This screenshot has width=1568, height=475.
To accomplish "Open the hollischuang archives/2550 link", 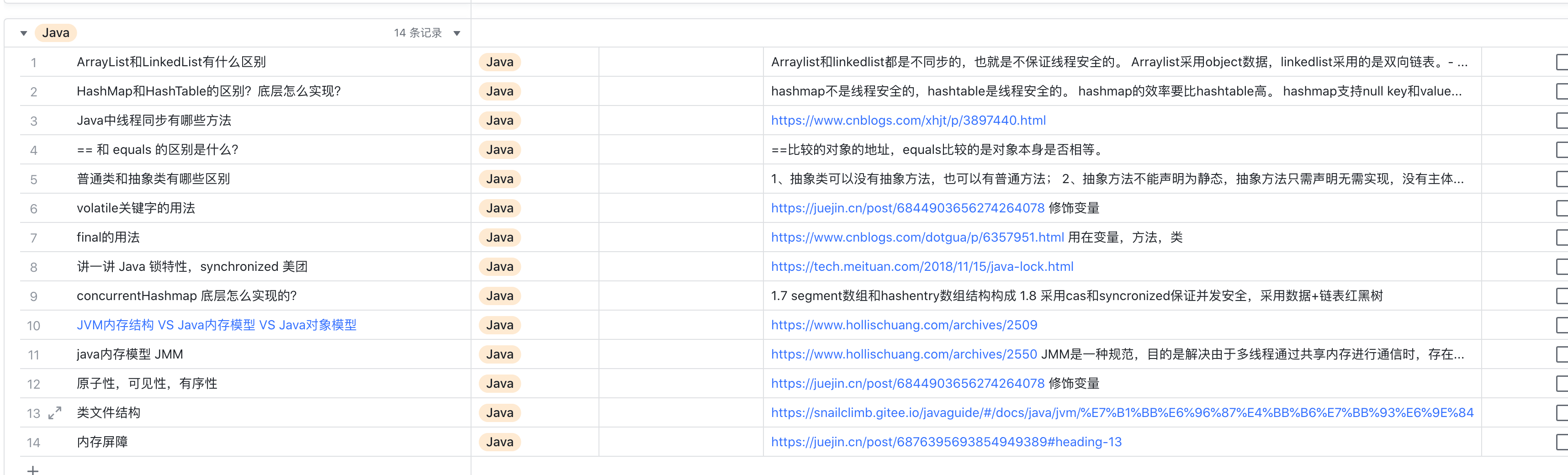I will pos(904,354).
